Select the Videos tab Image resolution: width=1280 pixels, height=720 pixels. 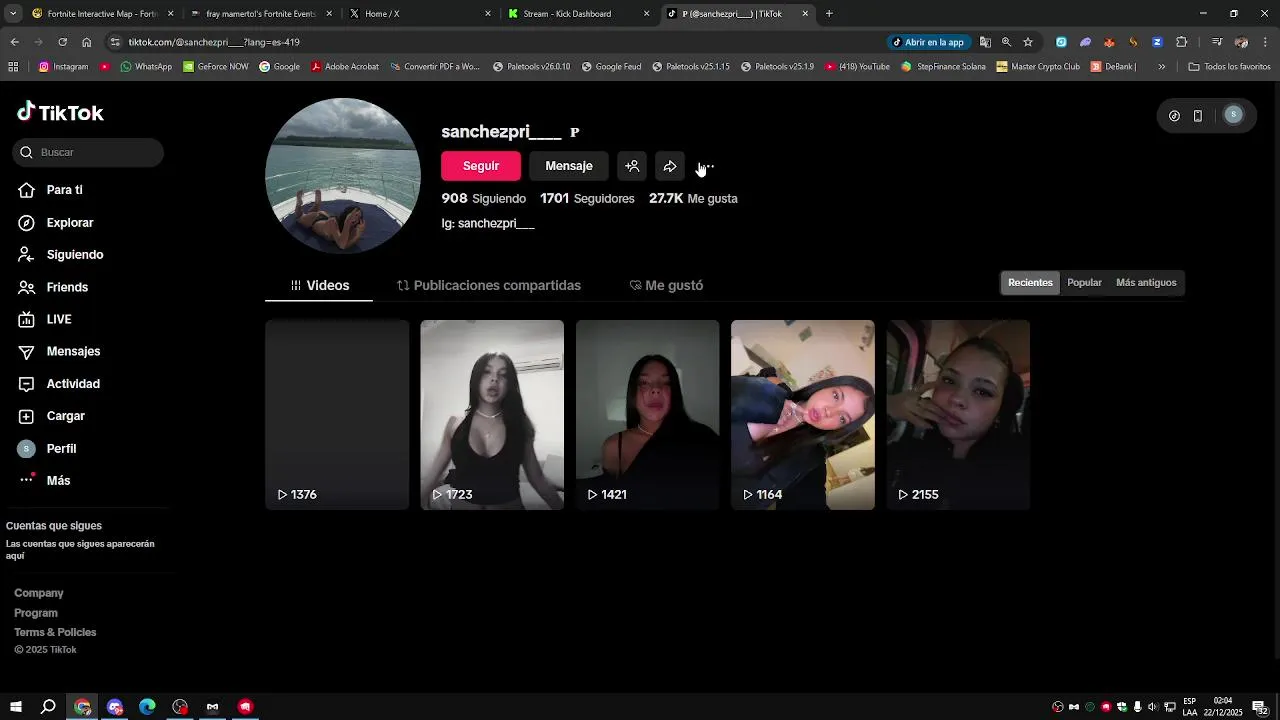[x=319, y=286]
